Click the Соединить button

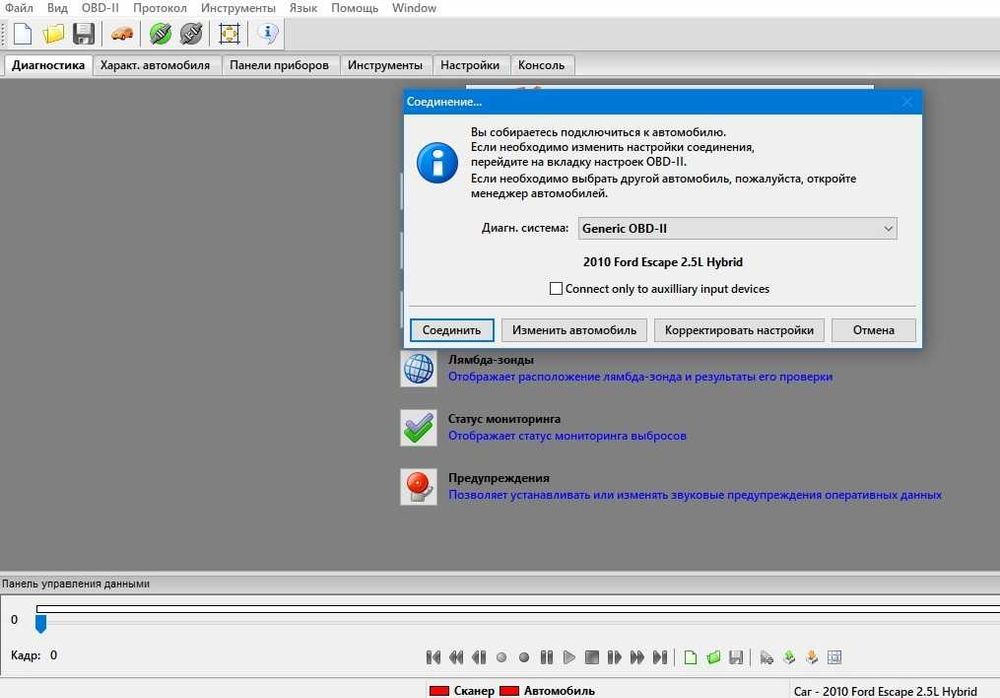click(x=452, y=330)
